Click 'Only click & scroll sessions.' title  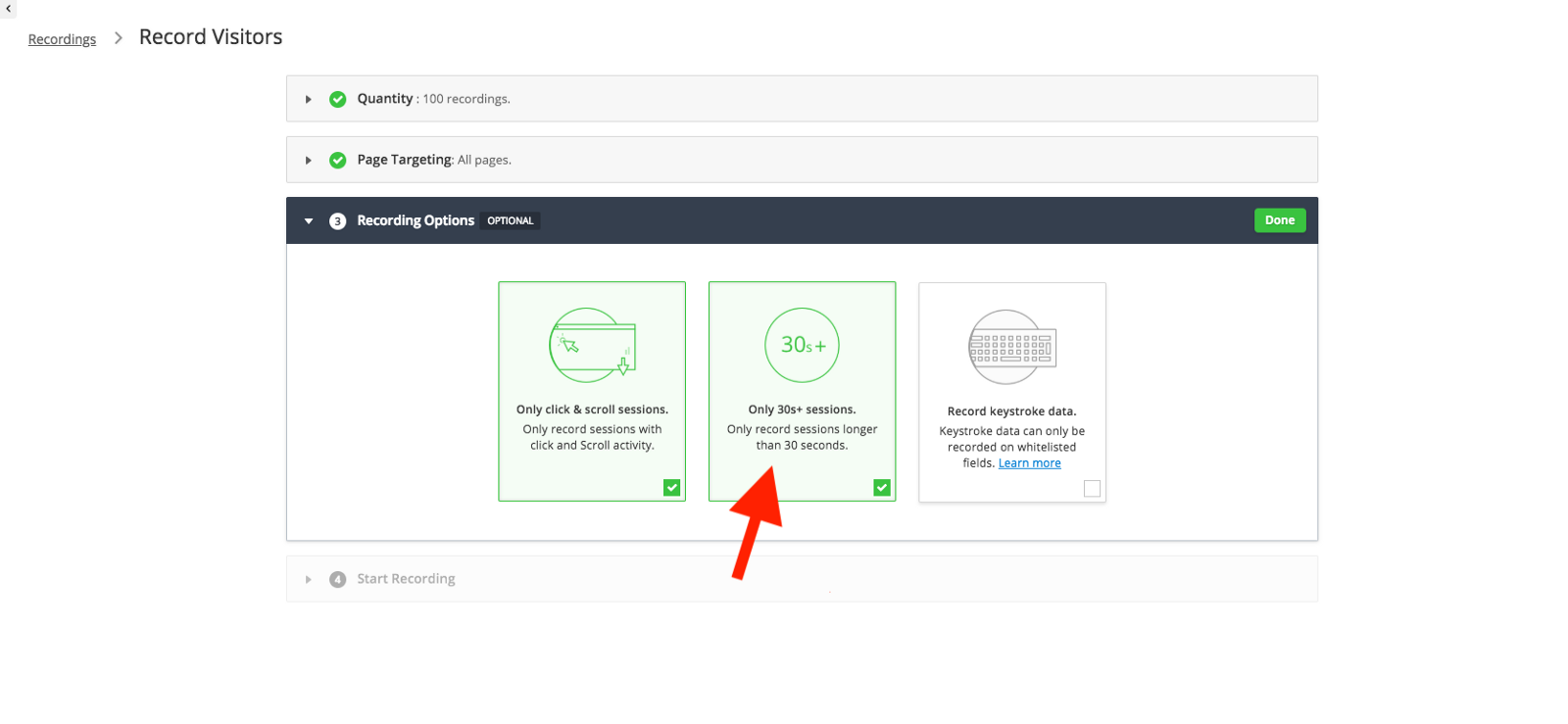pyautogui.click(x=592, y=410)
